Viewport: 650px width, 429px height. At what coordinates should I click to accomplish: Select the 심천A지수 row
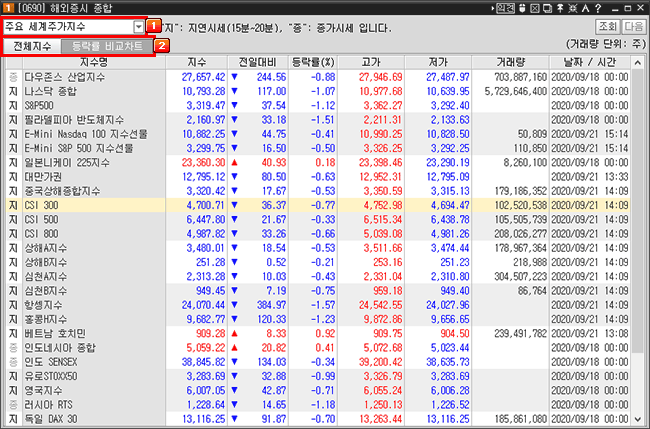[x=318, y=276]
